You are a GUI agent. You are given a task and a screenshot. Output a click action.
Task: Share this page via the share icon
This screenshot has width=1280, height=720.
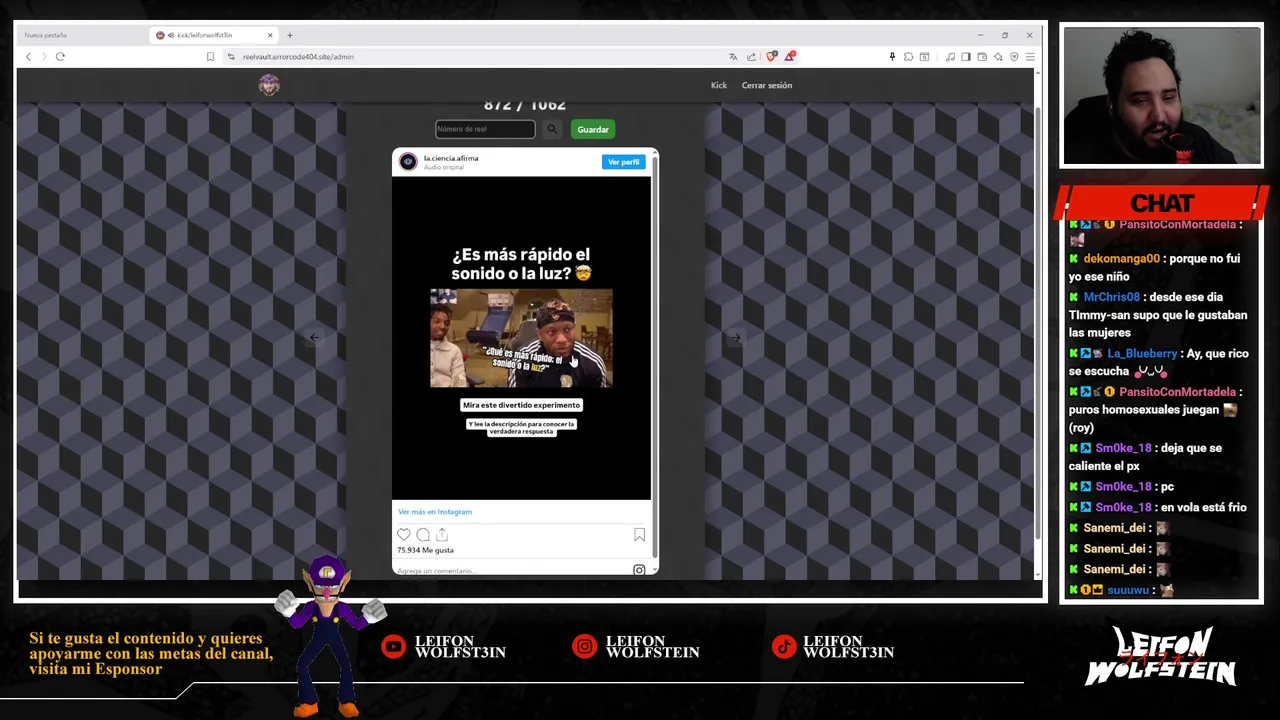tap(751, 57)
